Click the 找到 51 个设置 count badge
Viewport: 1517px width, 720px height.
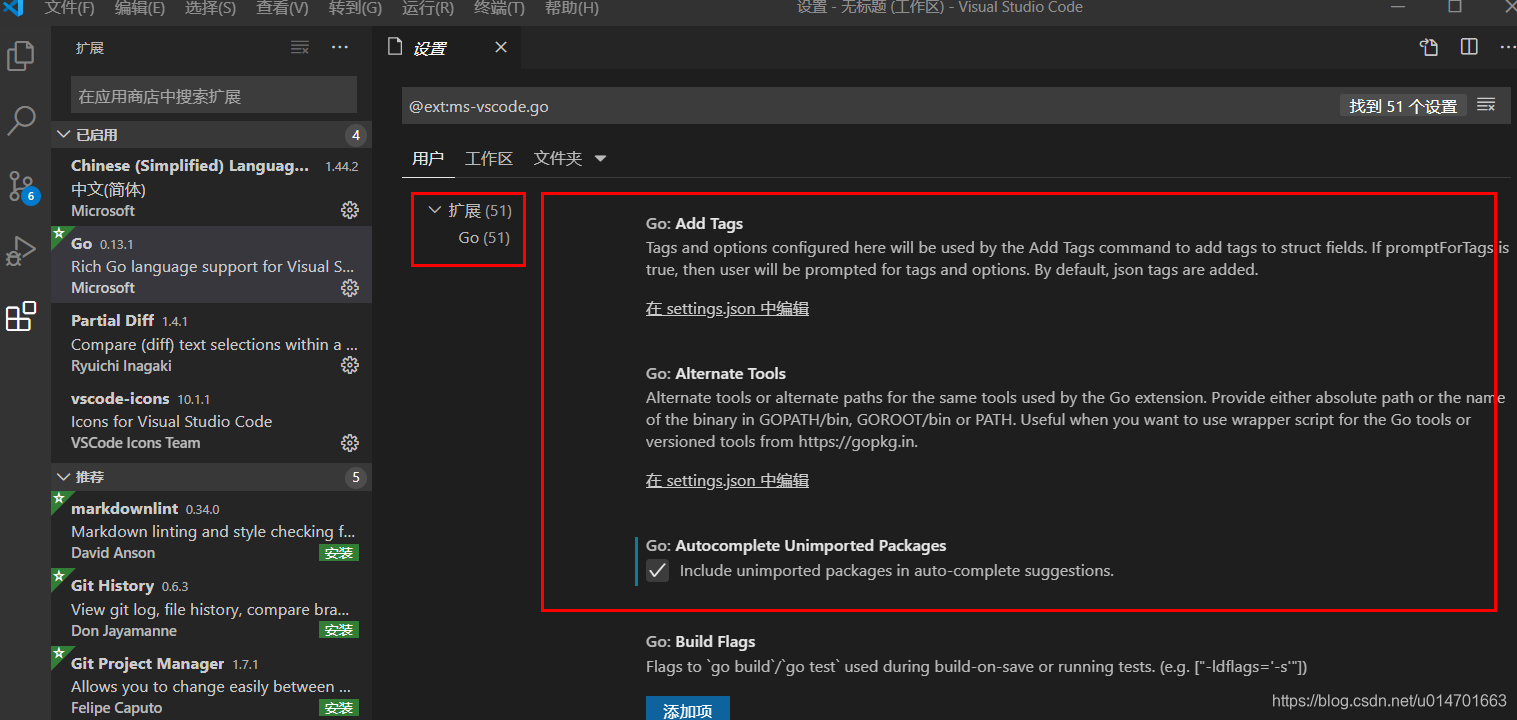[1403, 106]
